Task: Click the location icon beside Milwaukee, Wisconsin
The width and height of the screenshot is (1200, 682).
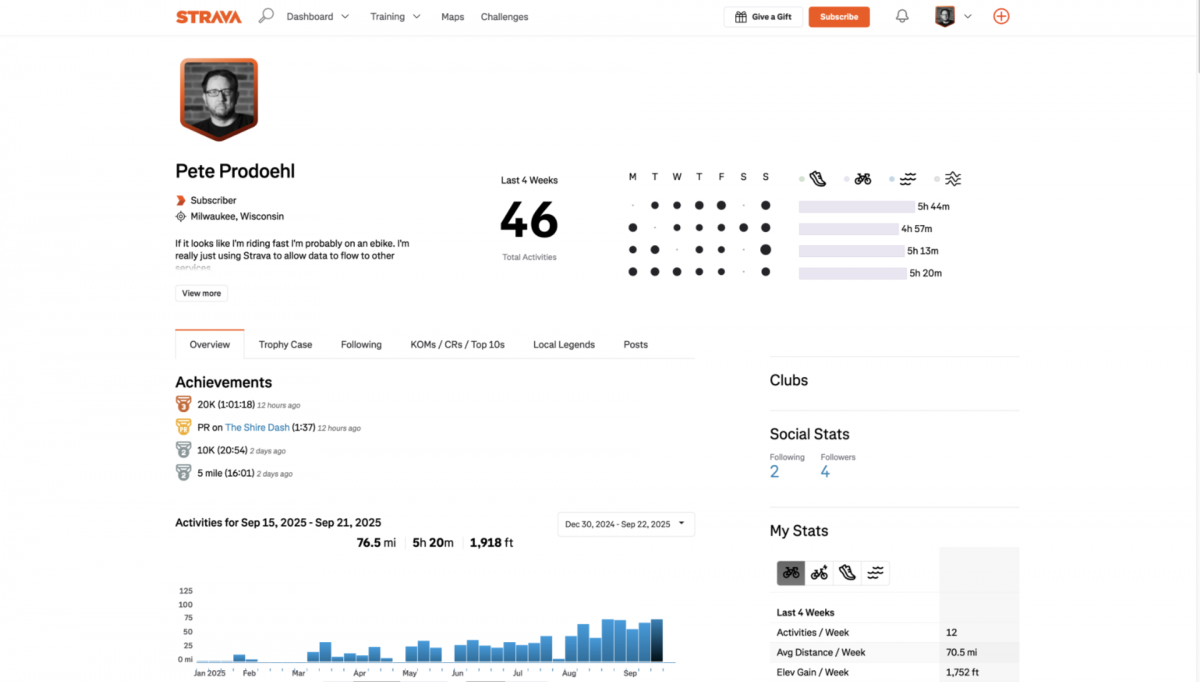Action: pos(181,216)
